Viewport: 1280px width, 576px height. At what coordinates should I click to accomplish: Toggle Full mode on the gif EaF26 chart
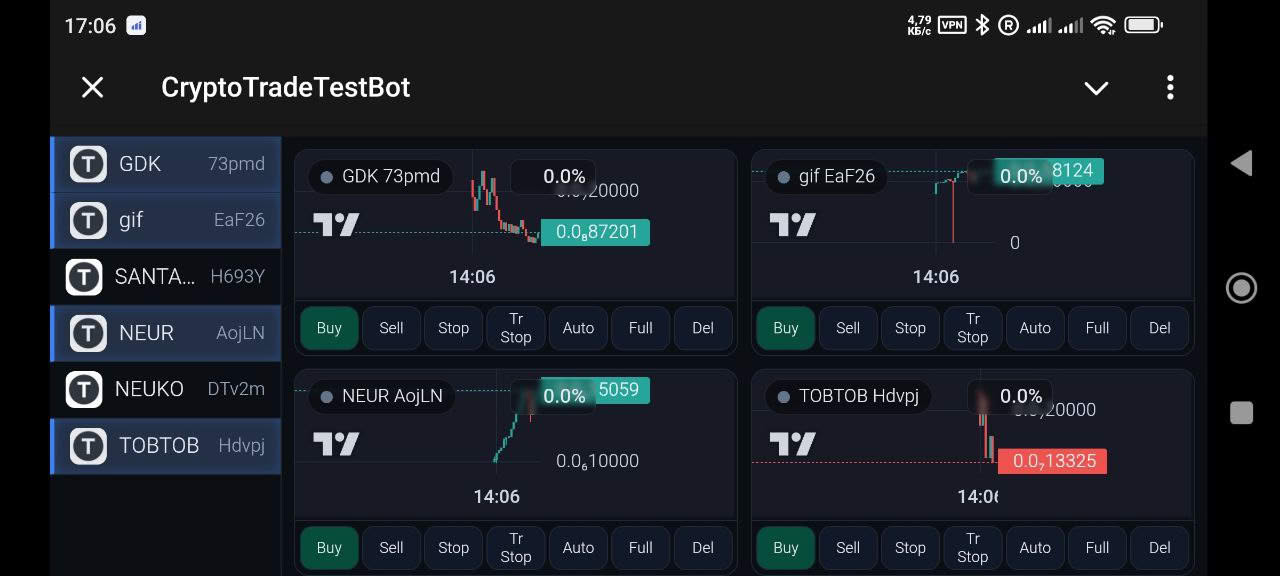[x=1097, y=328]
